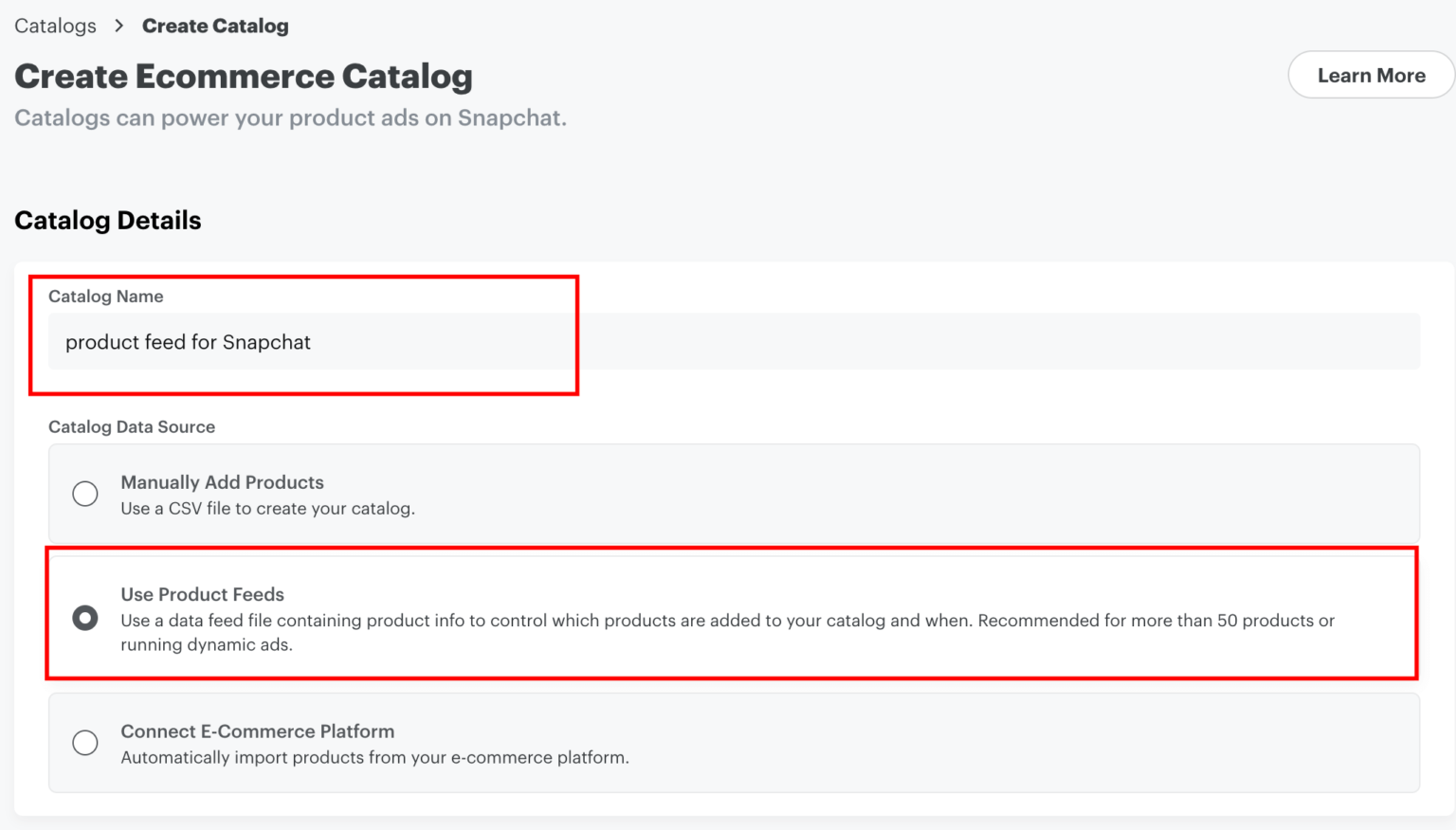Click the text 'product feed for Snapchat'
1456x830 pixels.
(x=188, y=342)
